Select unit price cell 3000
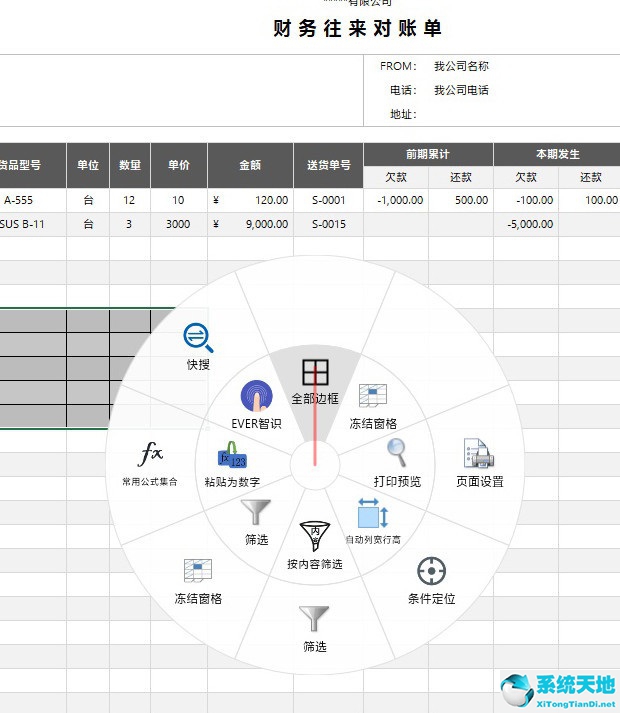620x713 pixels. click(x=179, y=224)
